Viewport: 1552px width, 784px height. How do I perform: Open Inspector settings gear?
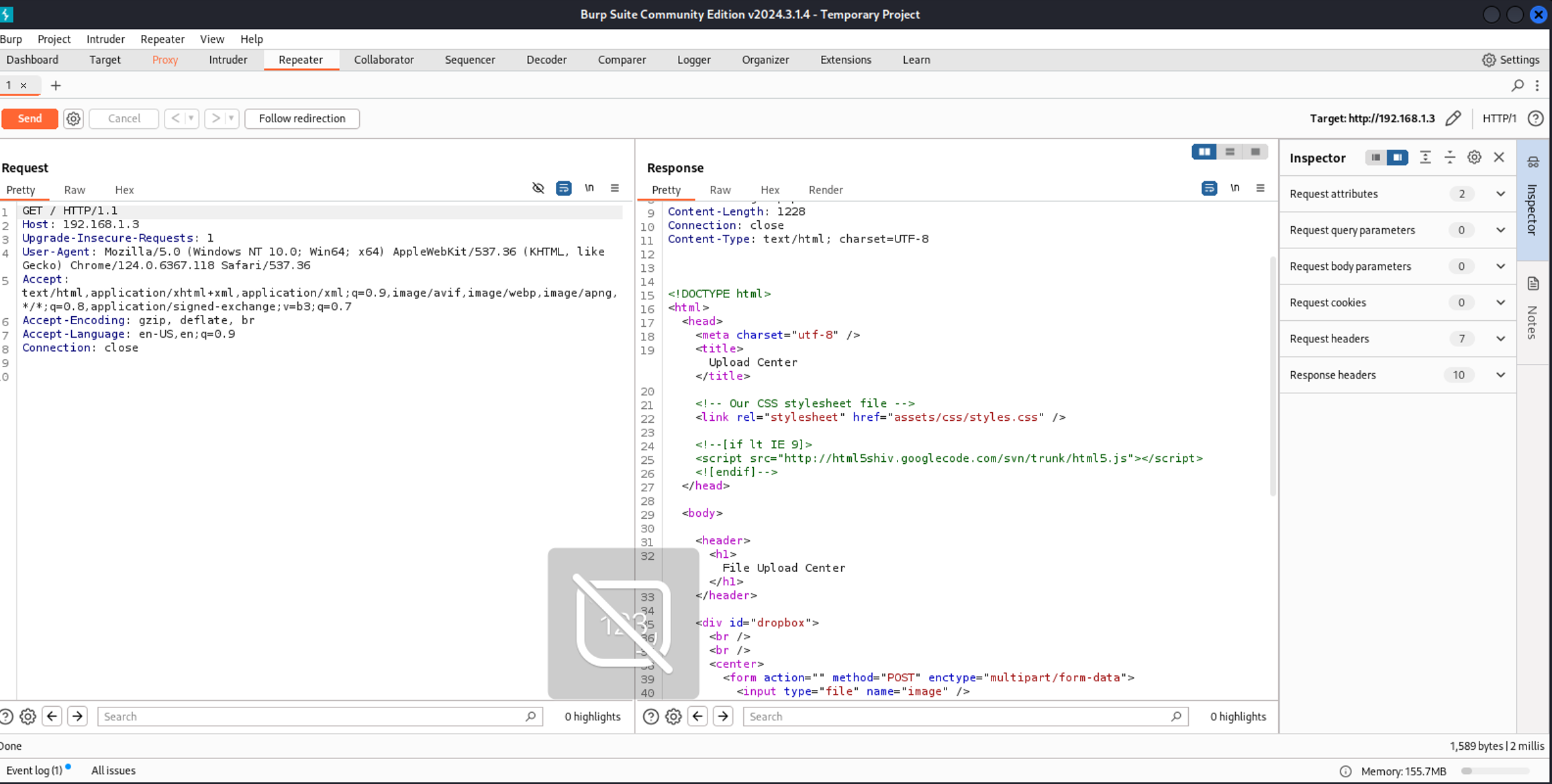point(1474,157)
